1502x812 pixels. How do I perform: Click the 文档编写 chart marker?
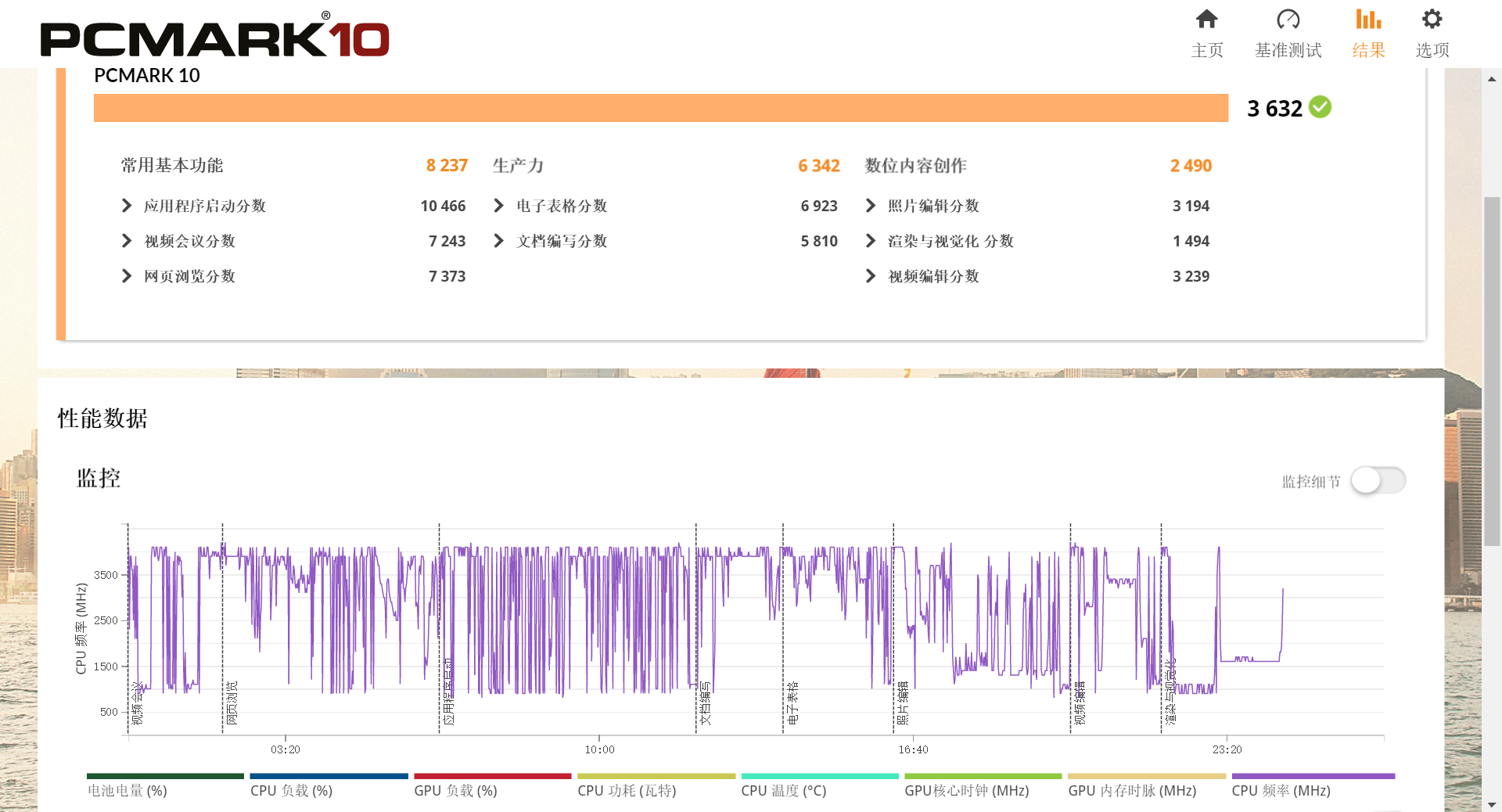[x=705, y=702]
